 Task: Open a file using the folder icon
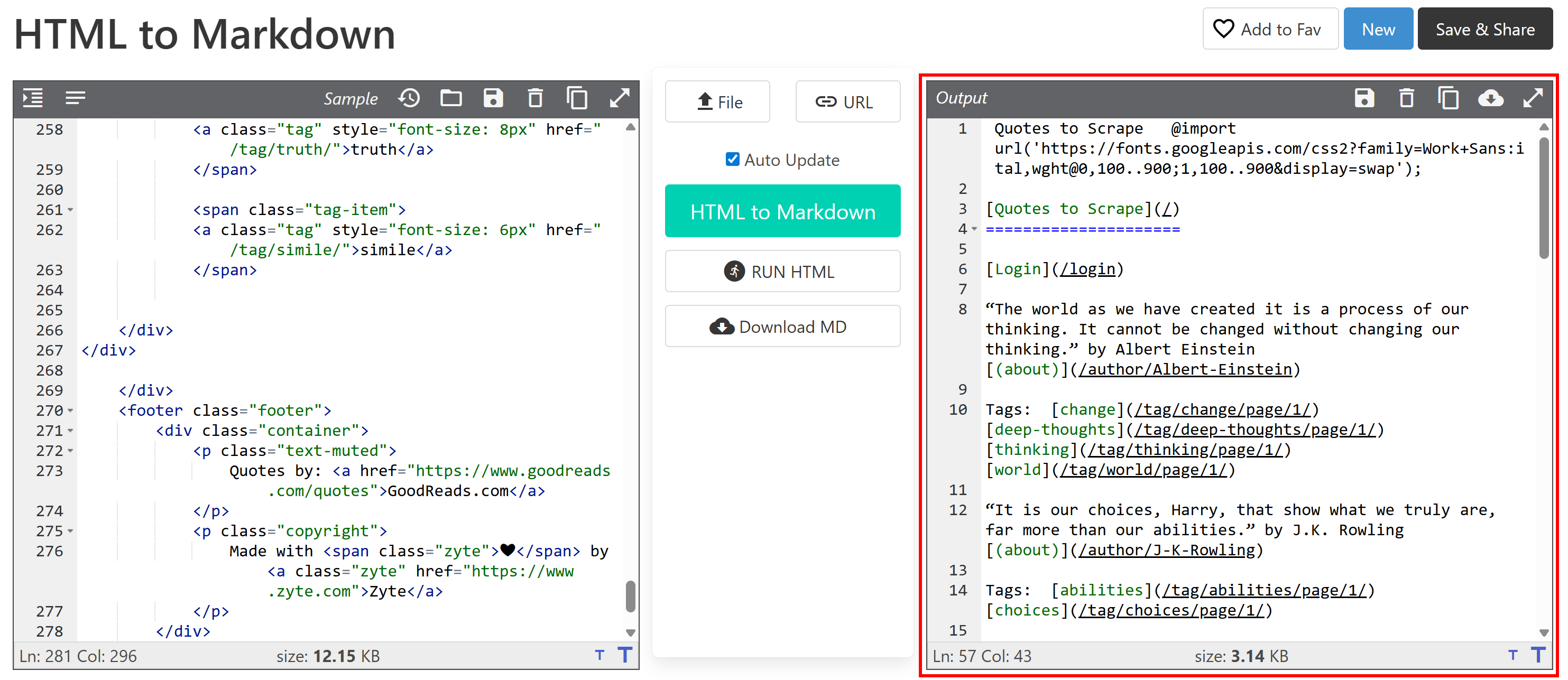(x=451, y=98)
